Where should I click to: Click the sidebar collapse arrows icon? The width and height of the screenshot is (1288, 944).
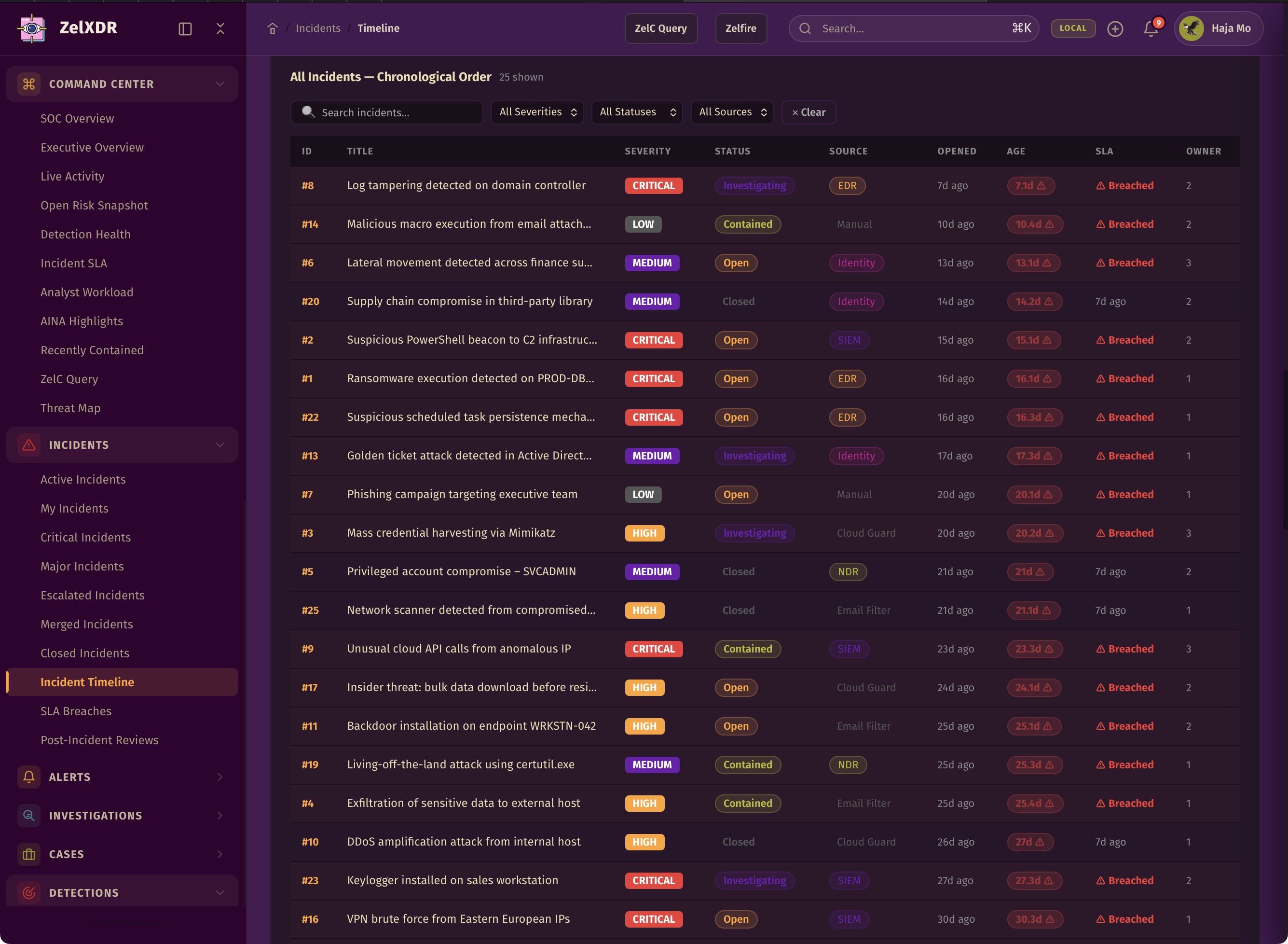click(220, 28)
